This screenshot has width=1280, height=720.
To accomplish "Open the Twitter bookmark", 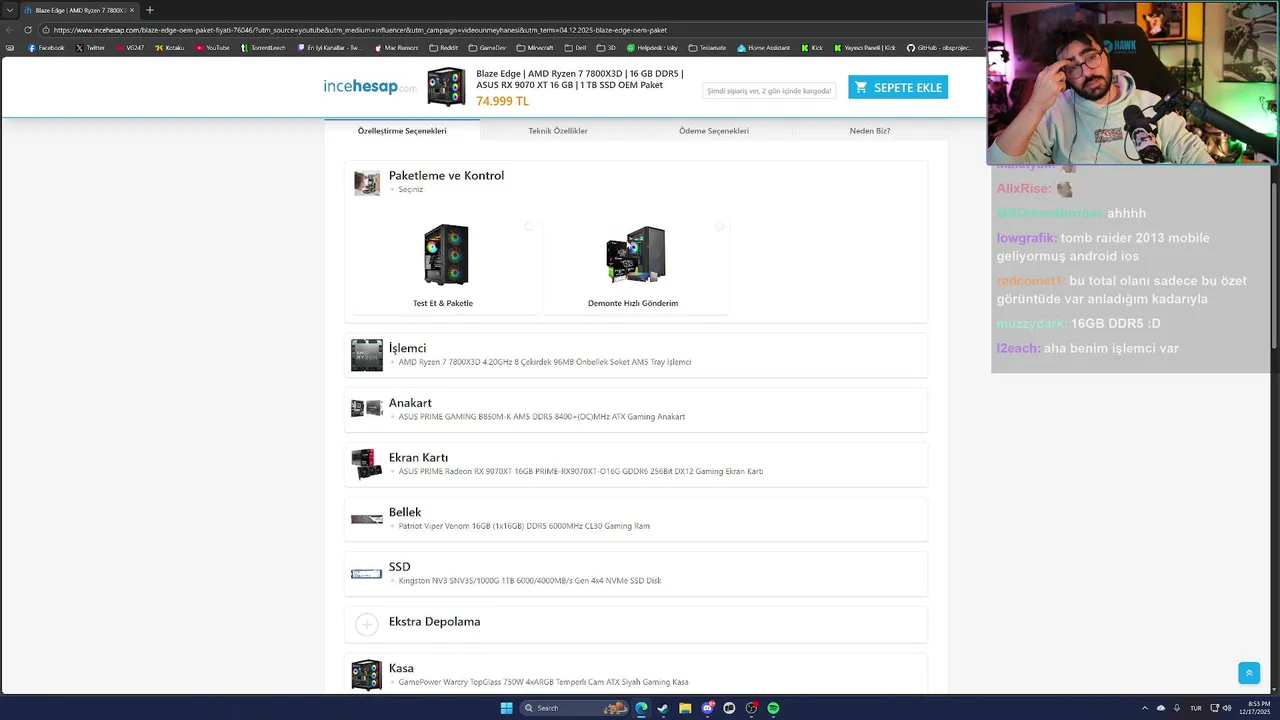I will tap(90, 47).
